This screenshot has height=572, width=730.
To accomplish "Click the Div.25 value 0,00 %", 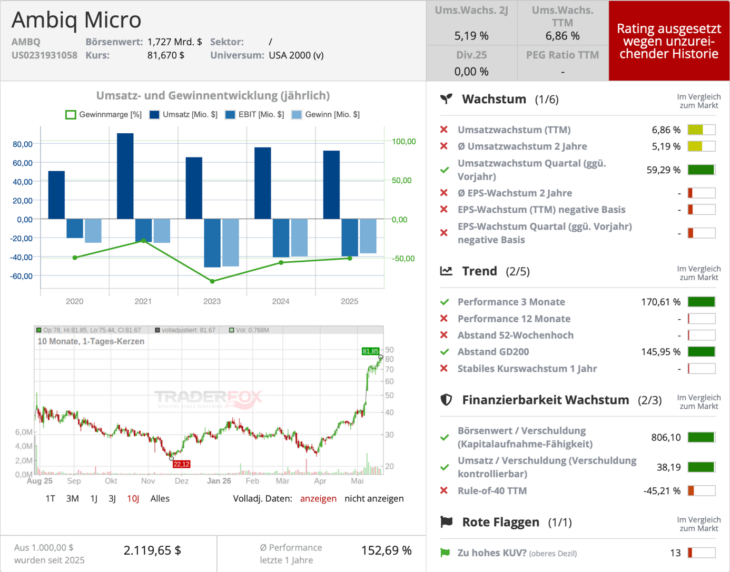I will point(471,72).
